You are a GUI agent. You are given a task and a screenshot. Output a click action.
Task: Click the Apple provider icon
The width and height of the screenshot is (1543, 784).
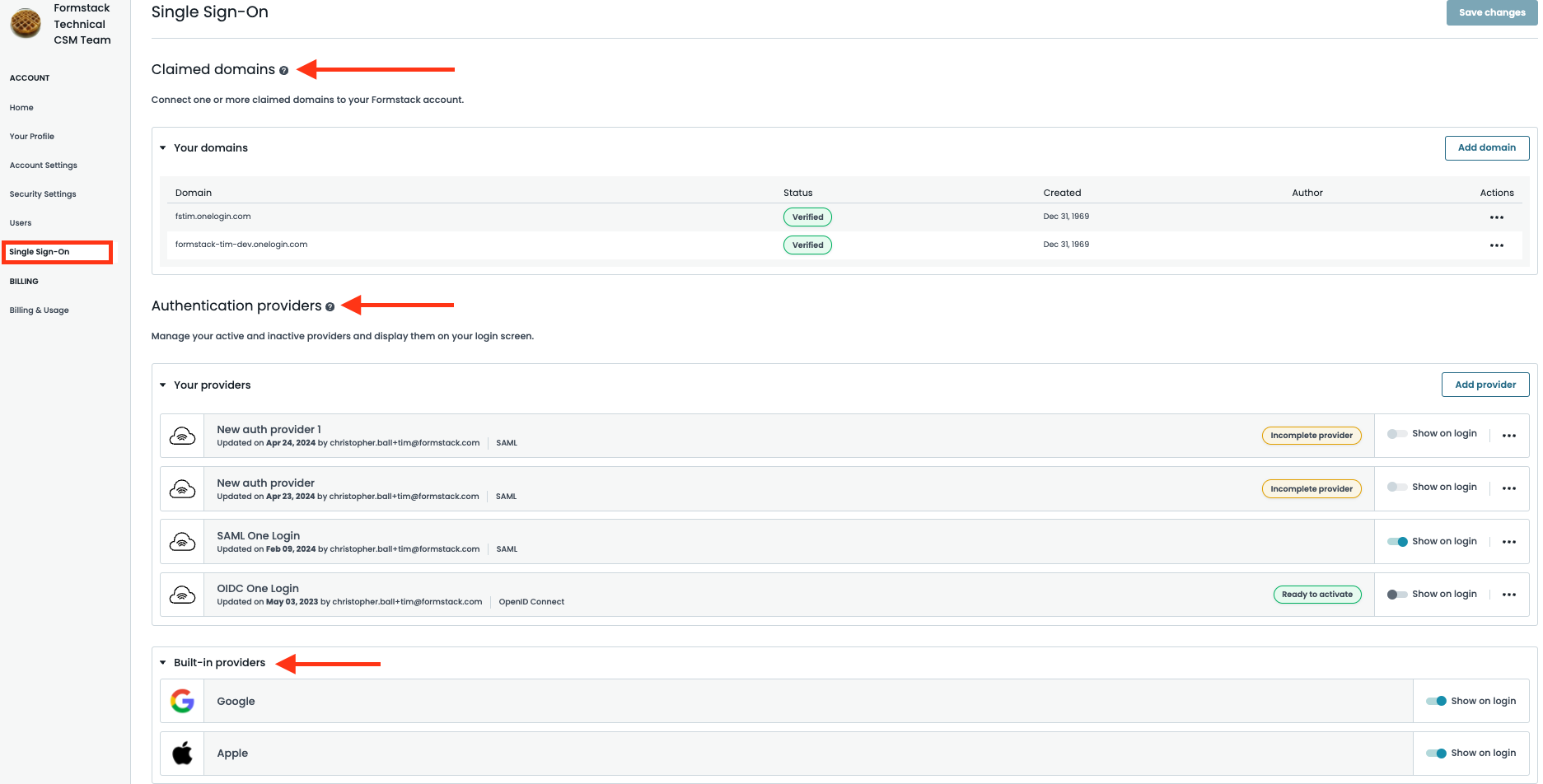[x=181, y=753]
